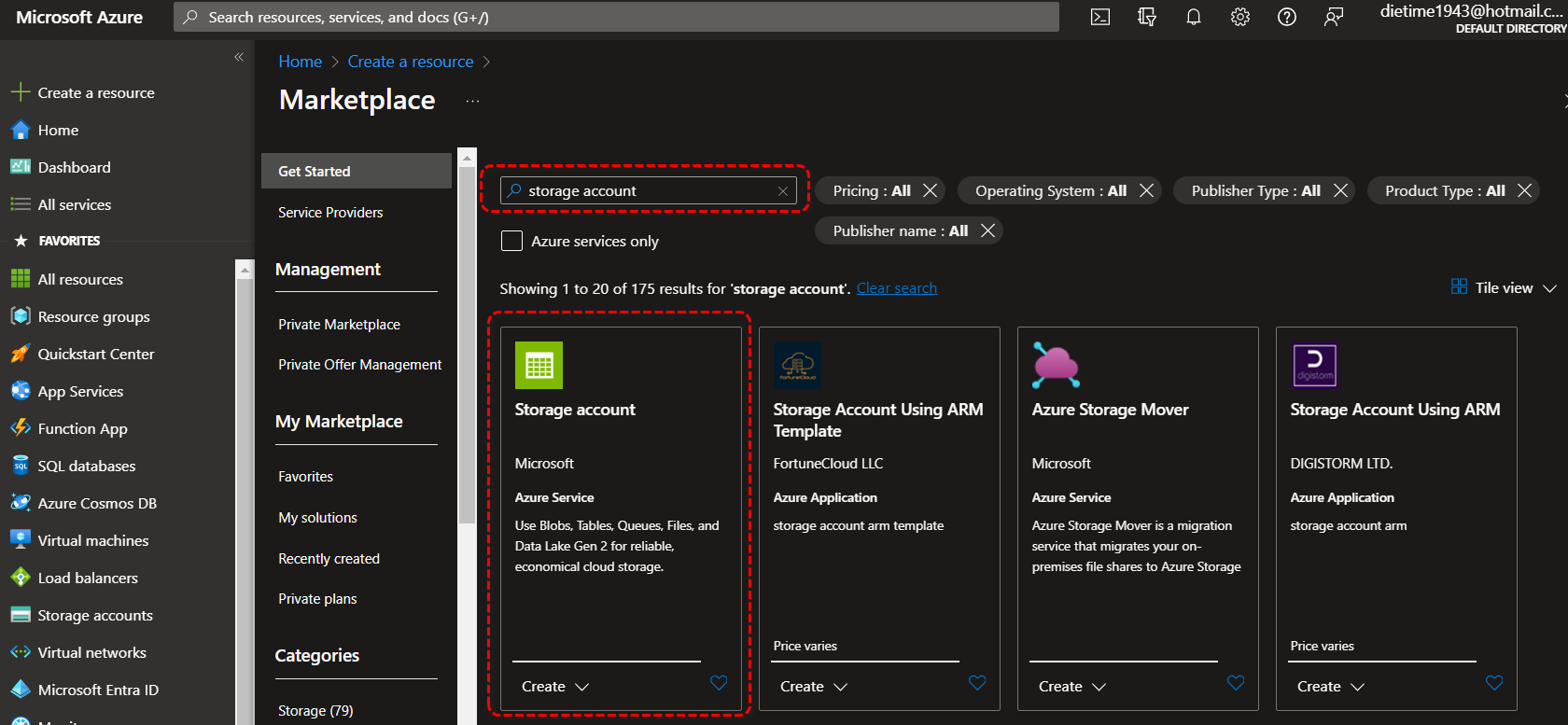
Task: Select Service Providers in the Marketplace menu
Action: click(330, 213)
